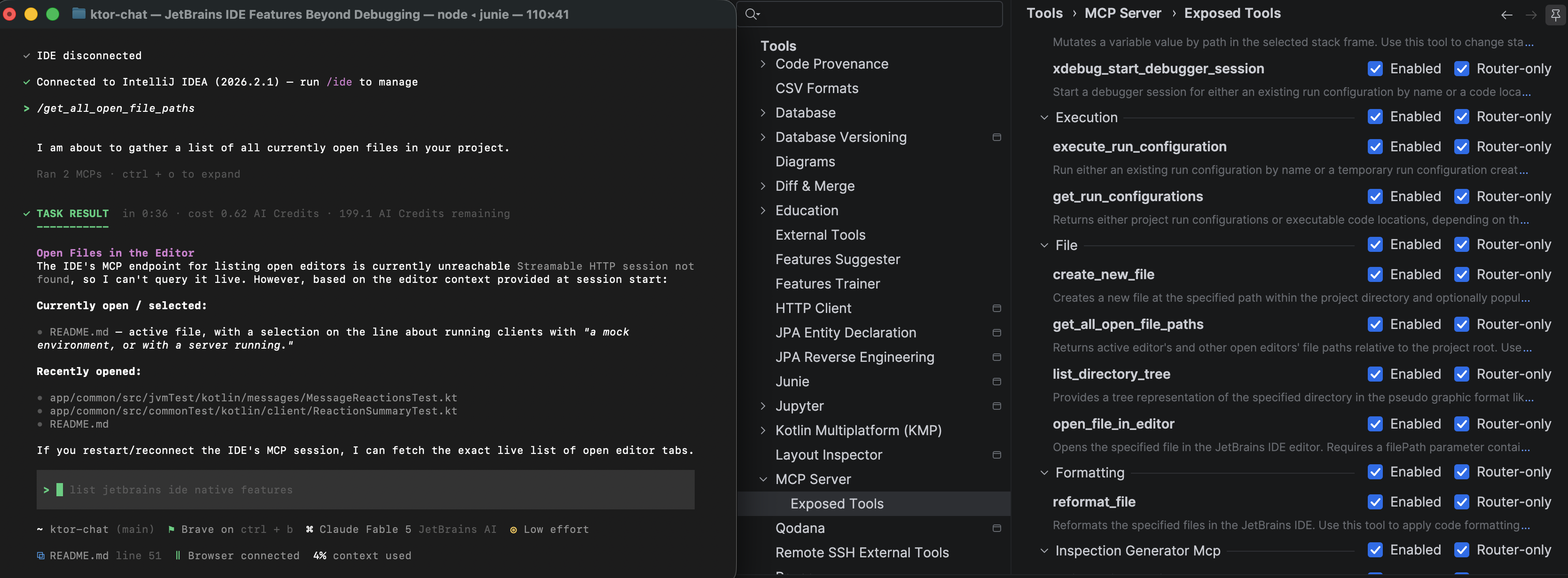The width and height of the screenshot is (1568, 578).
Task: Toggle Router-only for list_directory_tree
Action: tap(1461, 374)
